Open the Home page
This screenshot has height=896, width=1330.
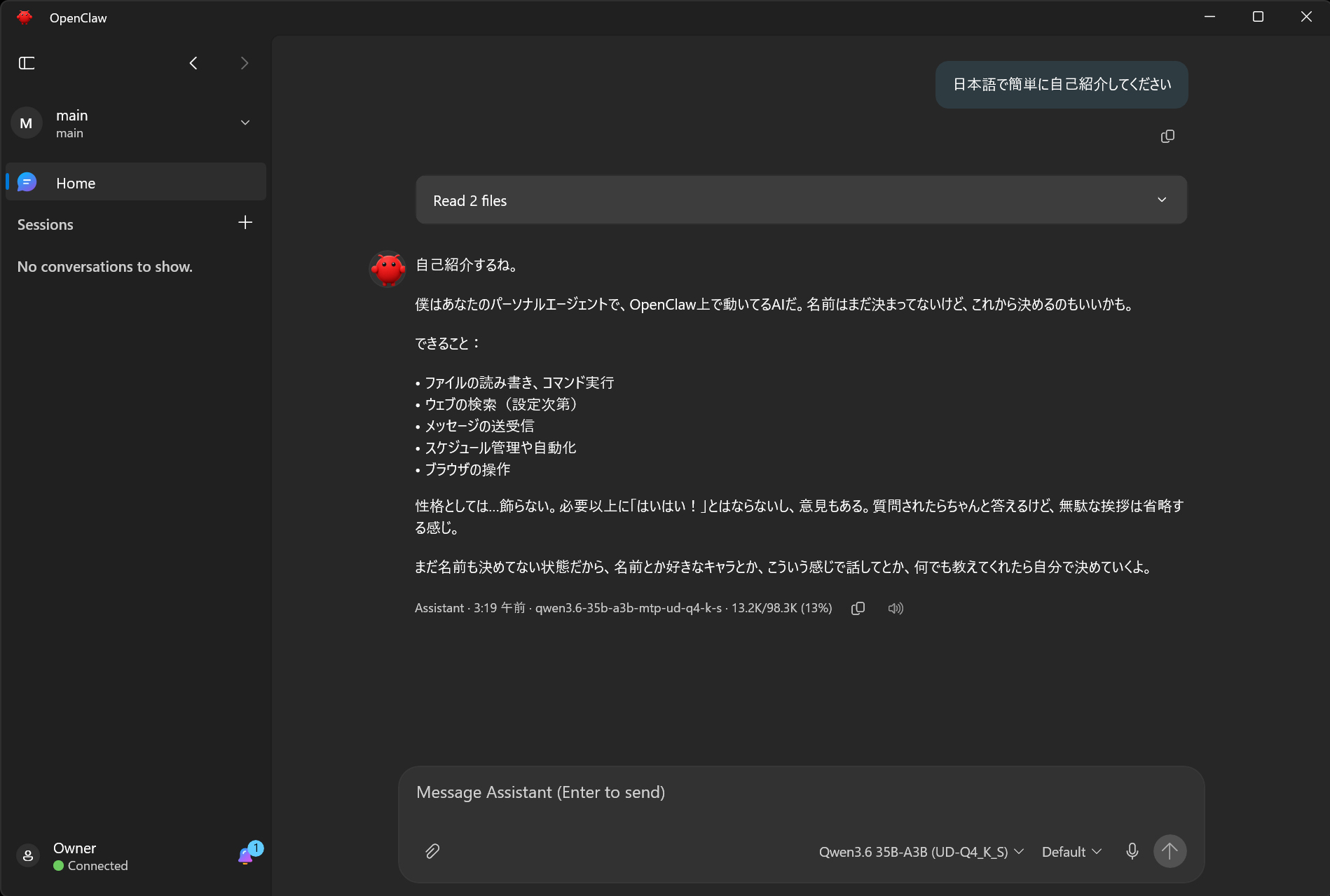pos(136,183)
